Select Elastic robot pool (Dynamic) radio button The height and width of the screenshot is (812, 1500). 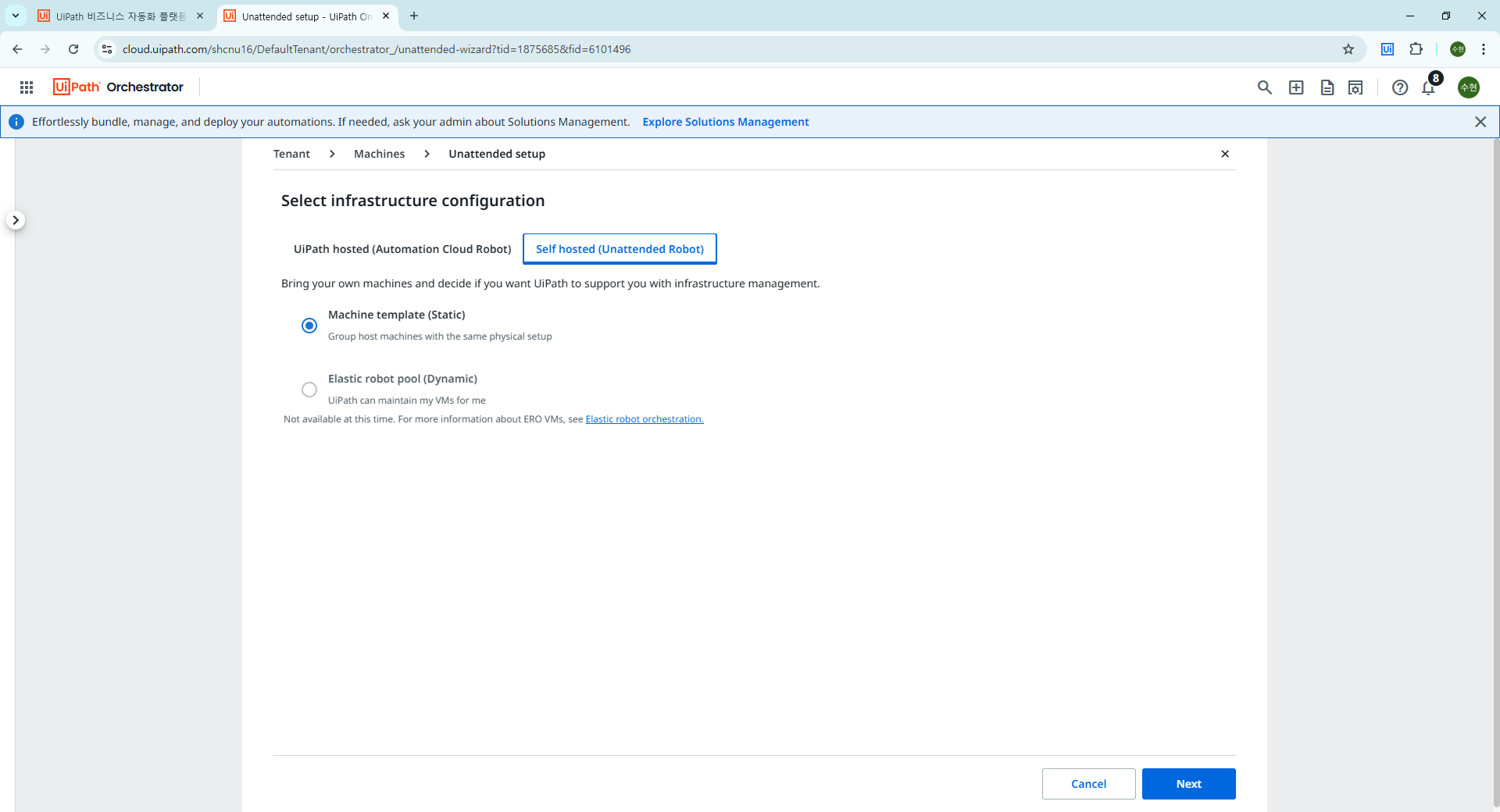309,390
